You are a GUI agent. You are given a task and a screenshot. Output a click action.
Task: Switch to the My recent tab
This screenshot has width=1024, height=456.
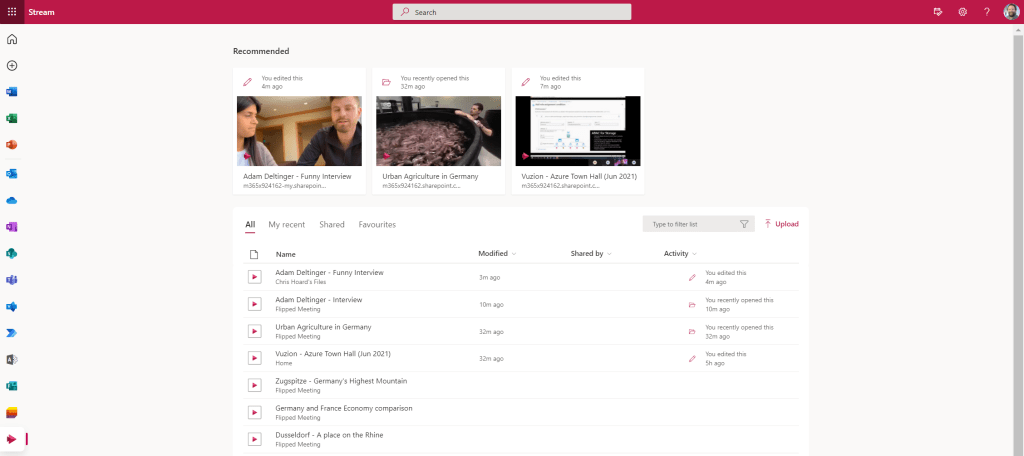point(286,225)
